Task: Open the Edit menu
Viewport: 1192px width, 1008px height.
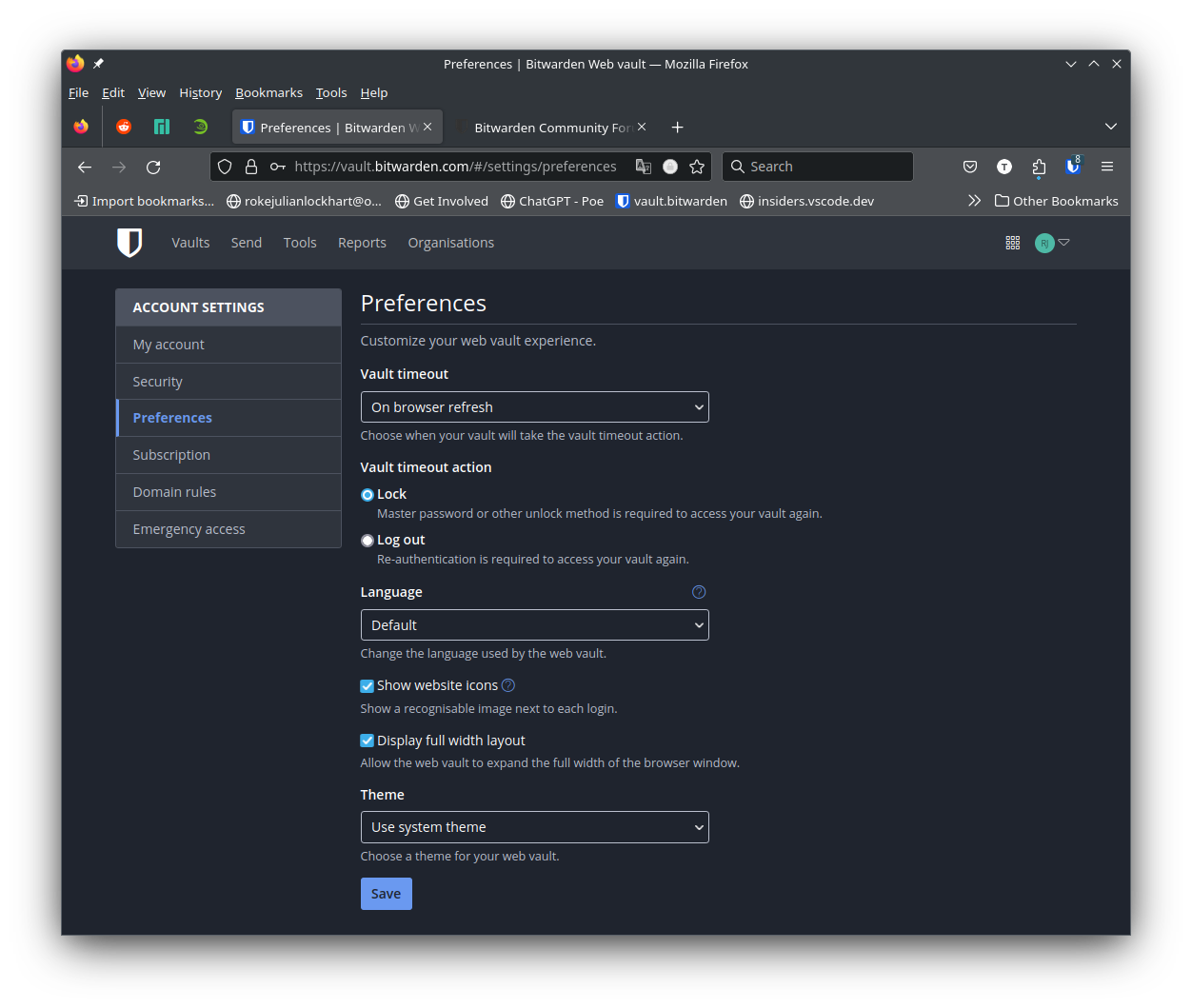Action: [113, 92]
